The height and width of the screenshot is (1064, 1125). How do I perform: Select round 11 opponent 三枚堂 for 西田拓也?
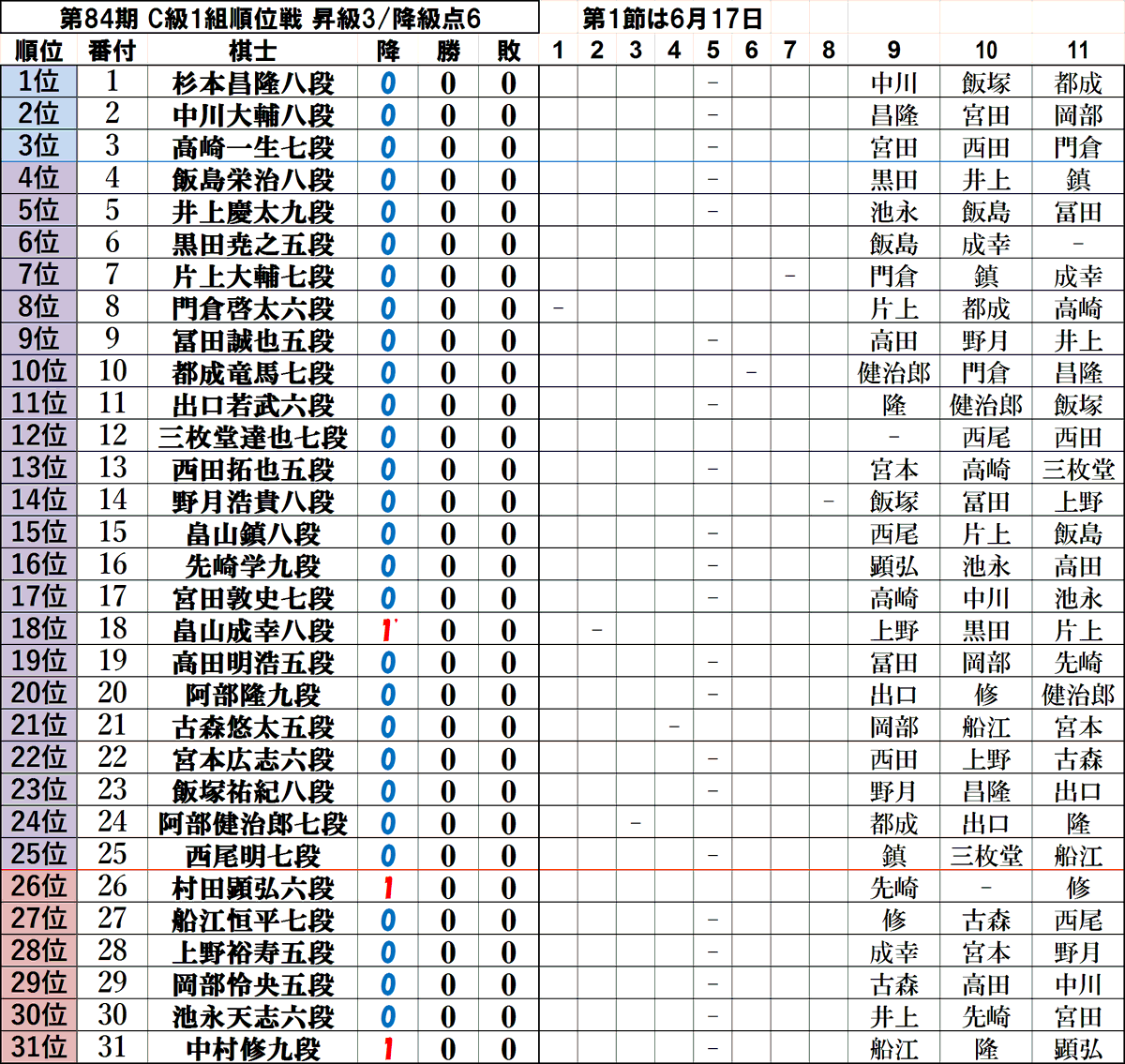click(1078, 470)
